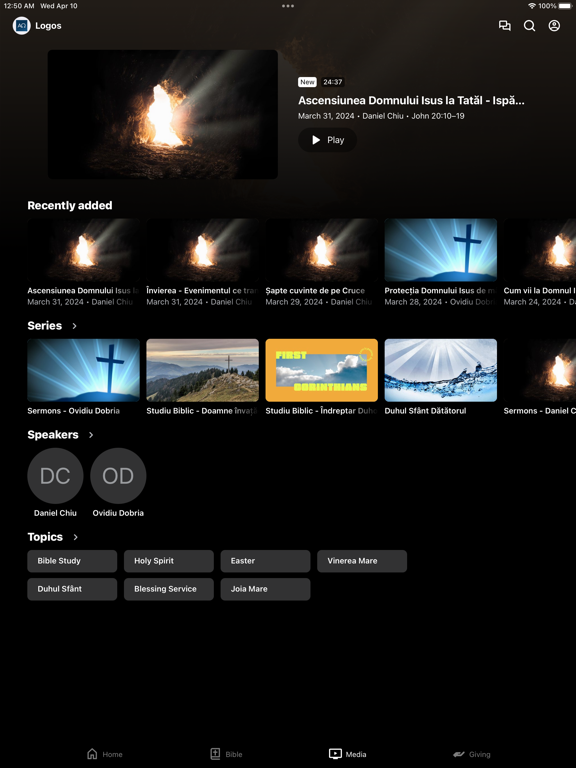
Task: Play the featured Ascensiunea sermon
Action: 328,140
